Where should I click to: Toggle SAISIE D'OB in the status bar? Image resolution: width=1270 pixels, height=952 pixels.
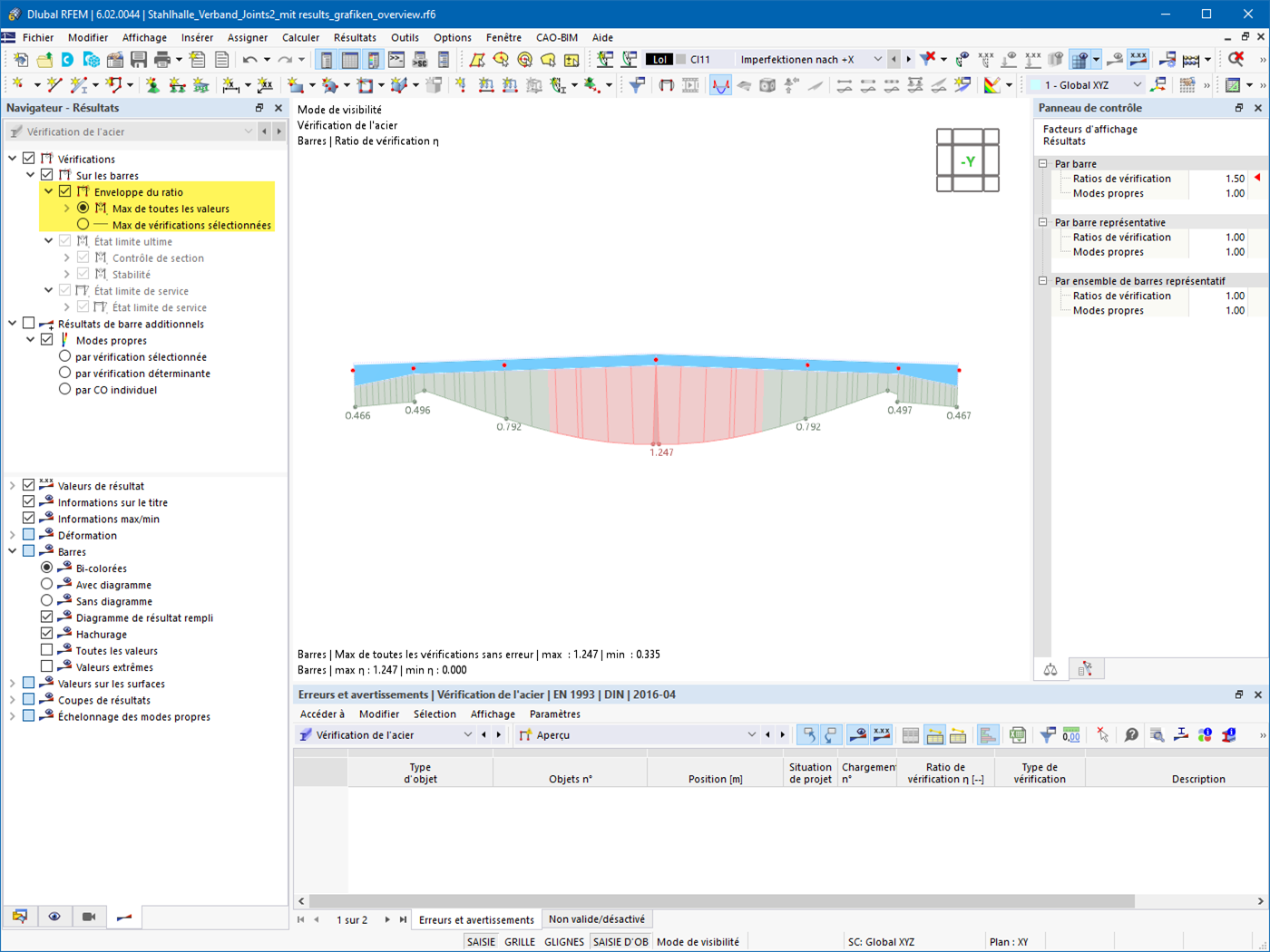pyautogui.click(x=620, y=942)
